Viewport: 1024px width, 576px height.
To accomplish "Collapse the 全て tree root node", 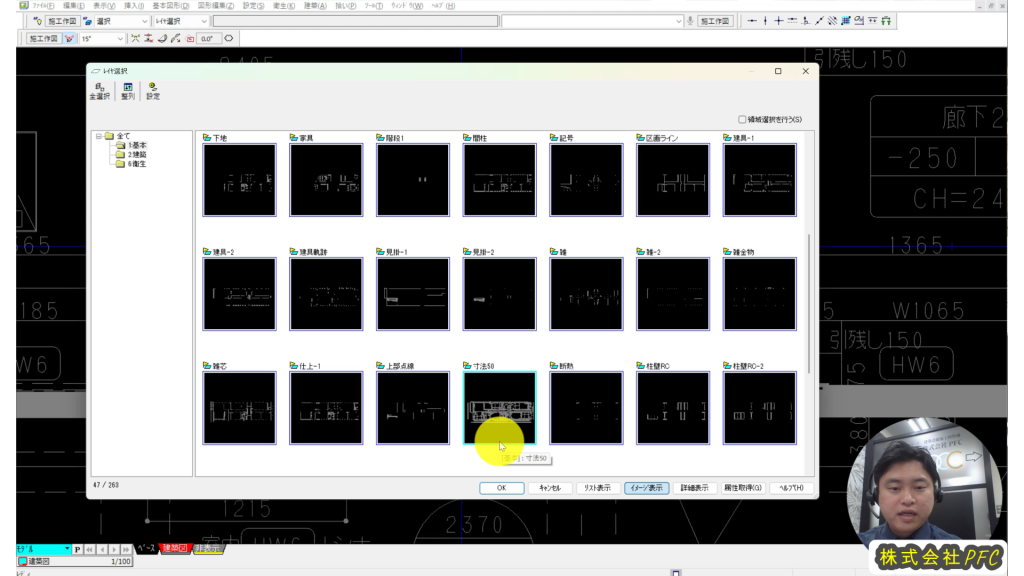I will (99, 136).
